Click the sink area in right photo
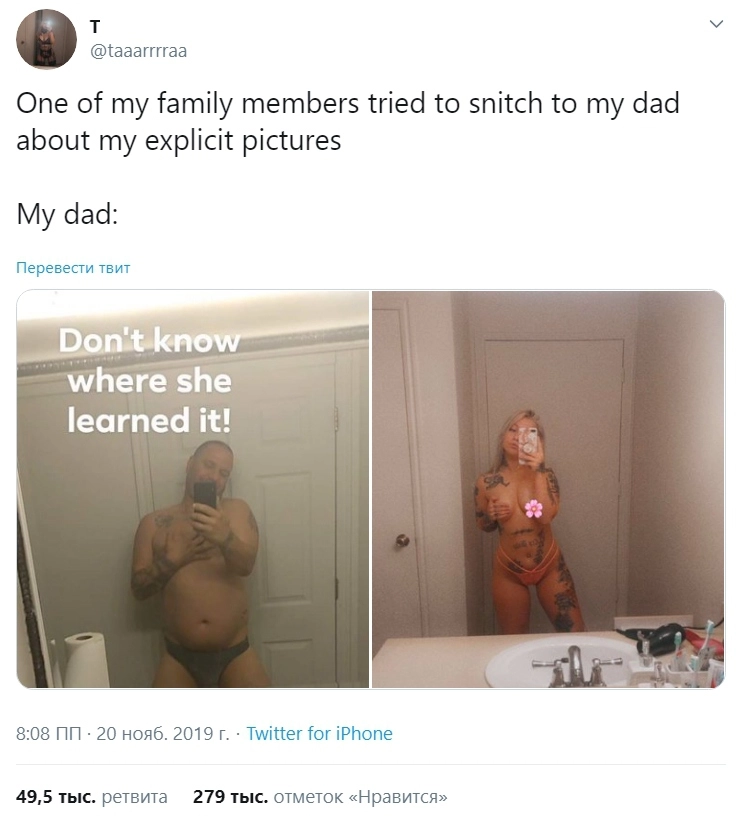This screenshot has width=740, height=819. click(x=564, y=662)
